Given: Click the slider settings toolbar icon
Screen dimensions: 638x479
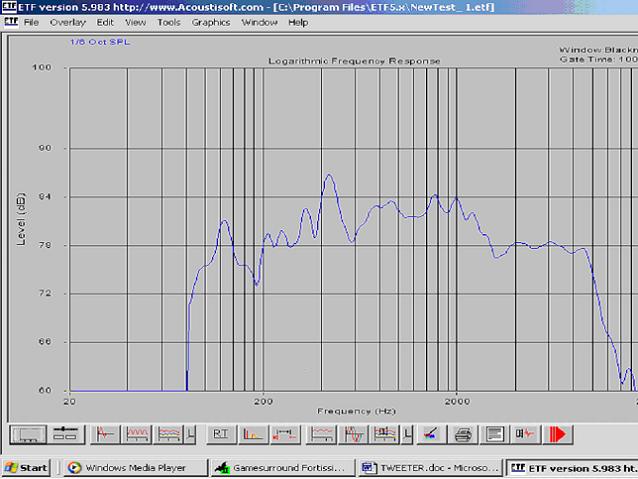Looking at the screenshot, I should coord(66,434).
